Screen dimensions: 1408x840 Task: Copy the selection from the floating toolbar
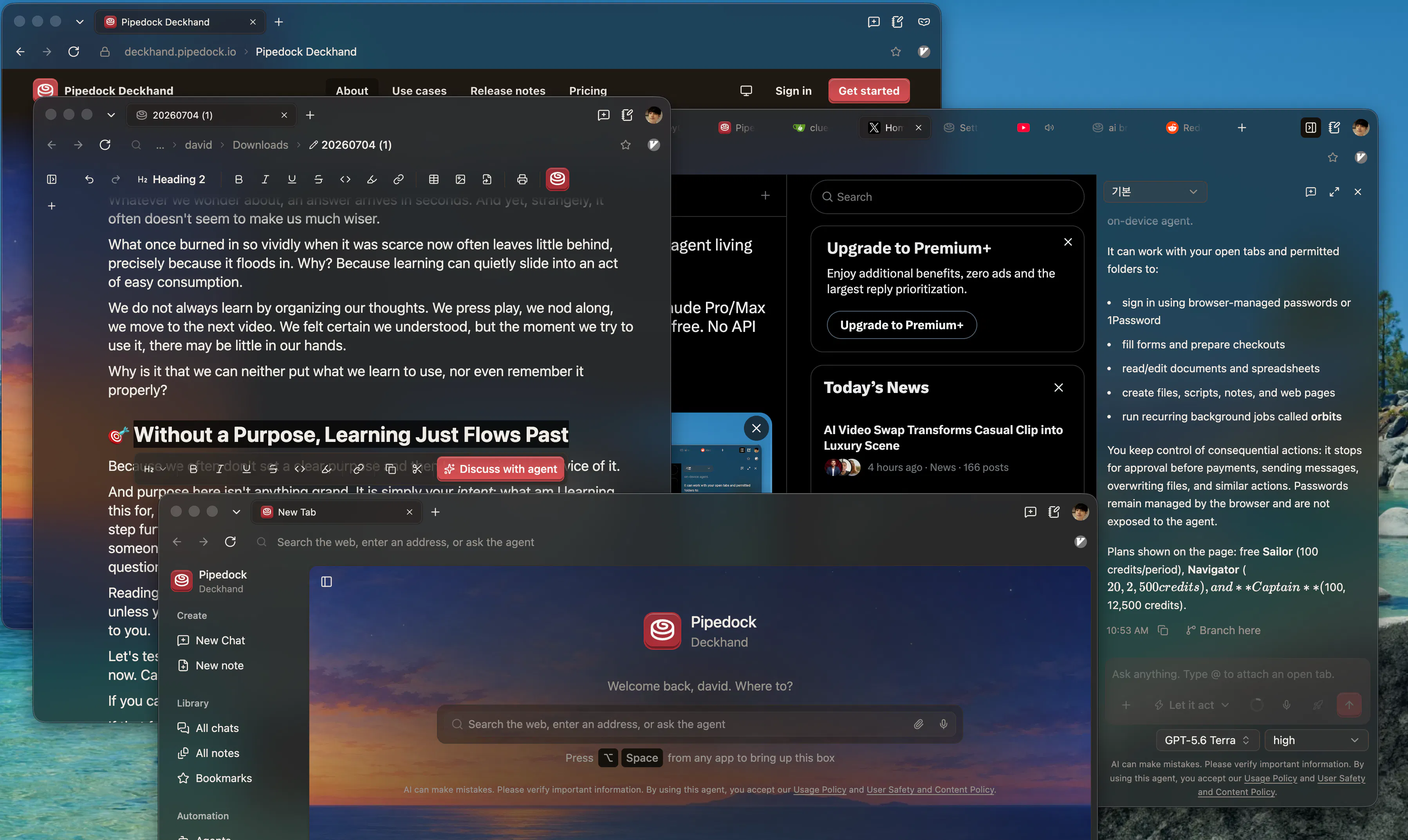(x=391, y=469)
